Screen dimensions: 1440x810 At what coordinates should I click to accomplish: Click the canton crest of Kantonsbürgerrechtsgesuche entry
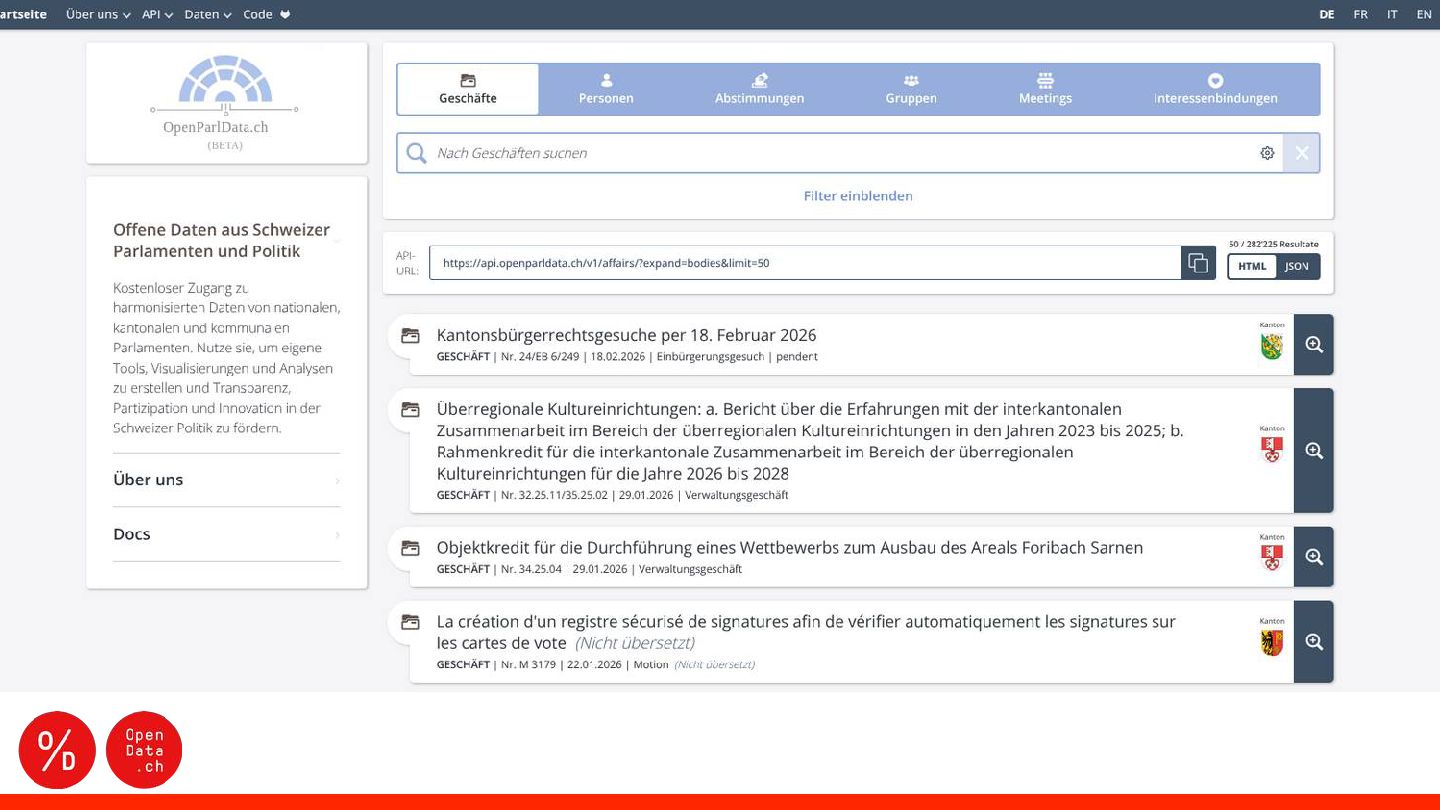point(1271,346)
